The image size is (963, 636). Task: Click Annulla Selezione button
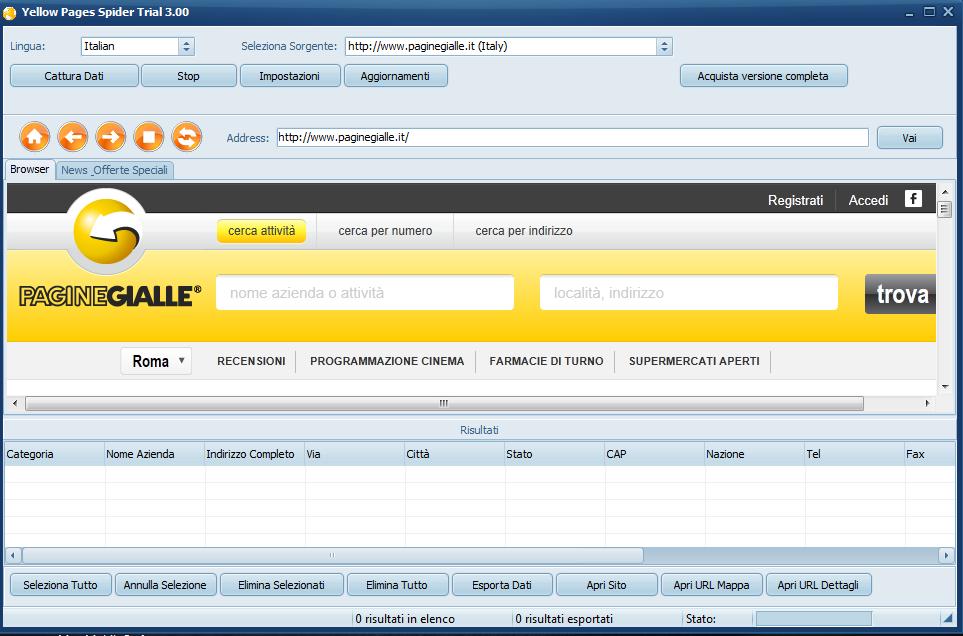(165, 585)
